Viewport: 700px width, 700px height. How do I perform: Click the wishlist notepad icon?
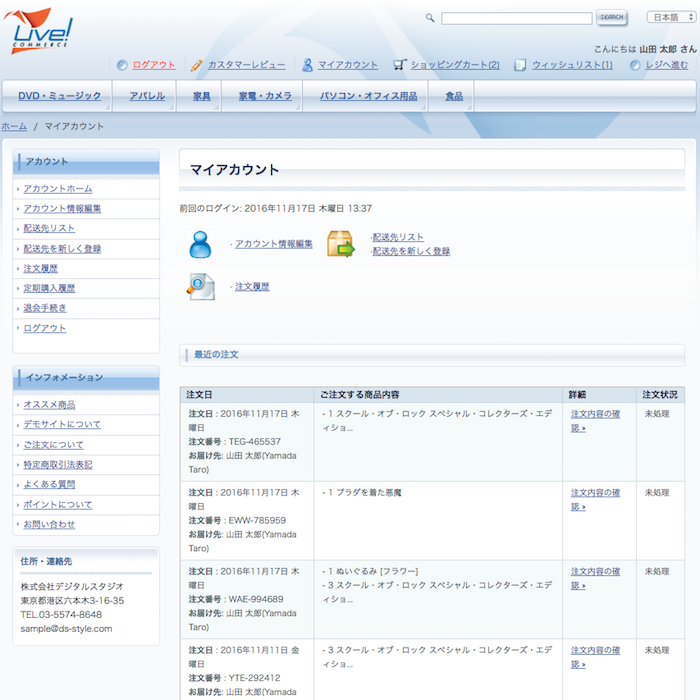point(520,65)
